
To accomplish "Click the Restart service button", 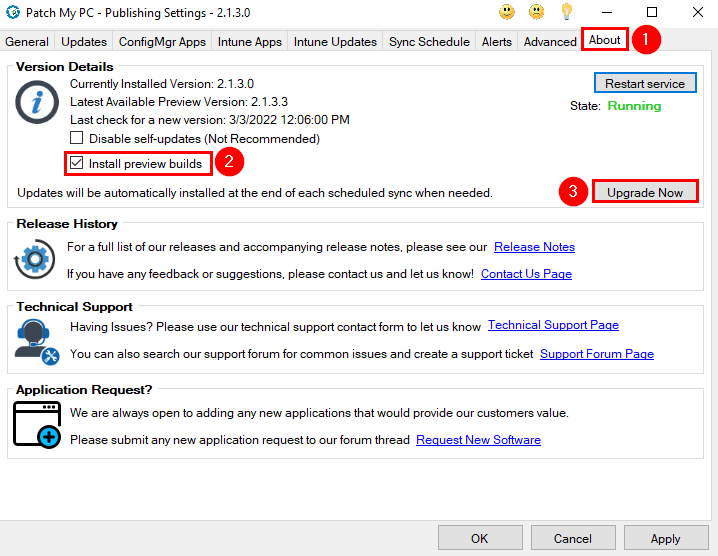I will (645, 83).
